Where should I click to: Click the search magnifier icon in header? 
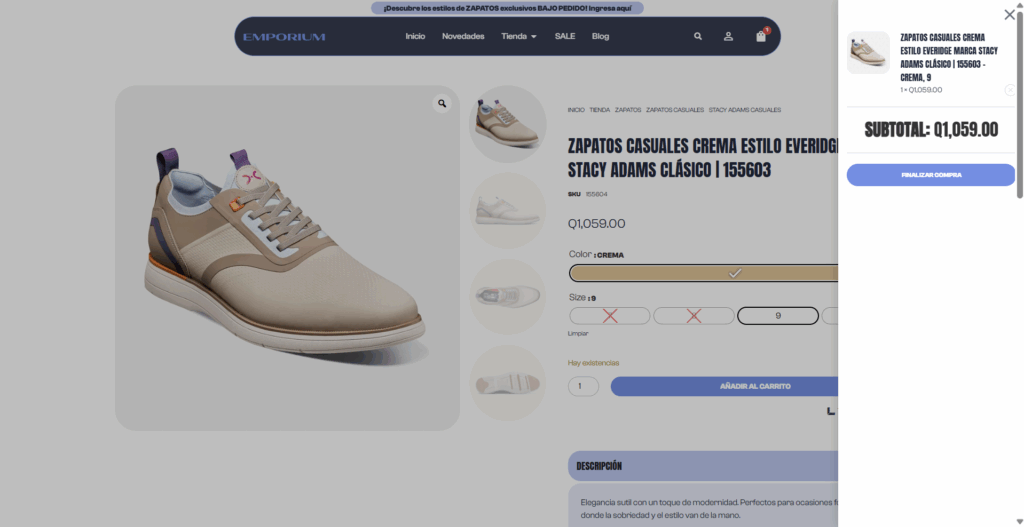click(698, 37)
